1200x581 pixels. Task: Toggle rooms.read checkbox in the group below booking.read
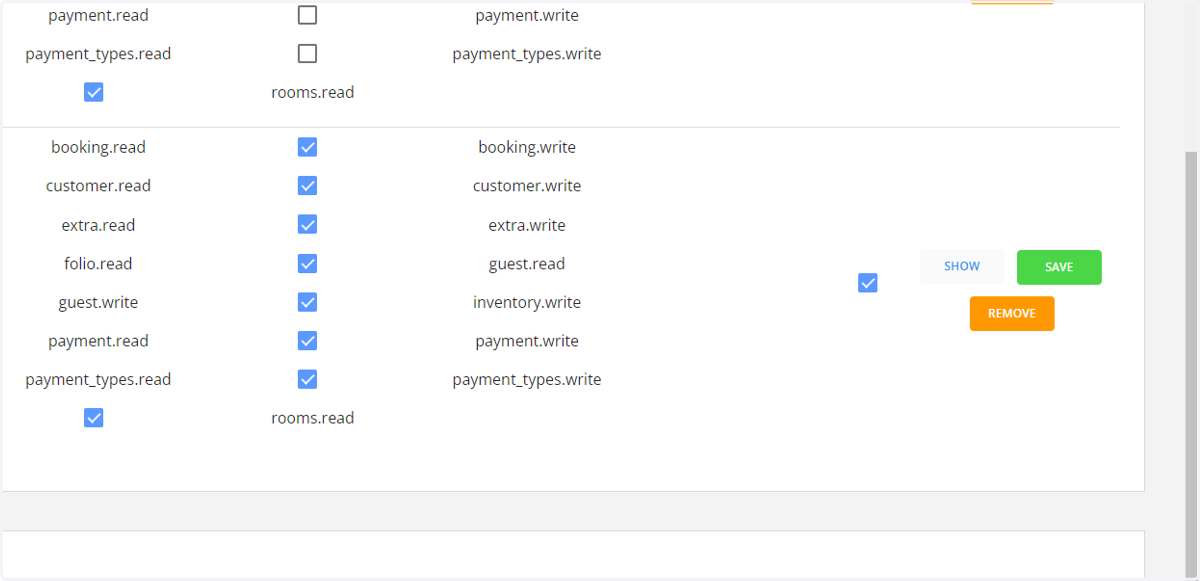coord(94,418)
